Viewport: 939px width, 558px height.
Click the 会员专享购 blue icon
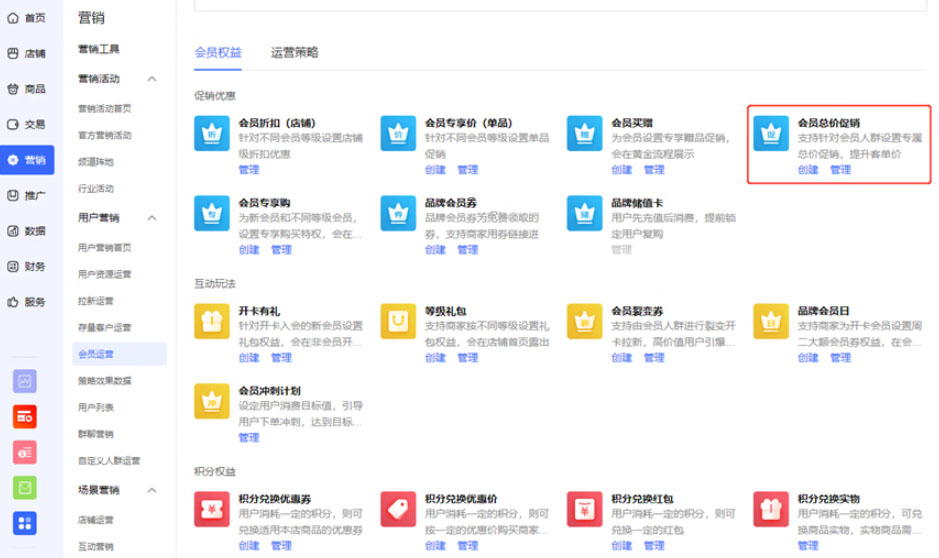[211, 213]
